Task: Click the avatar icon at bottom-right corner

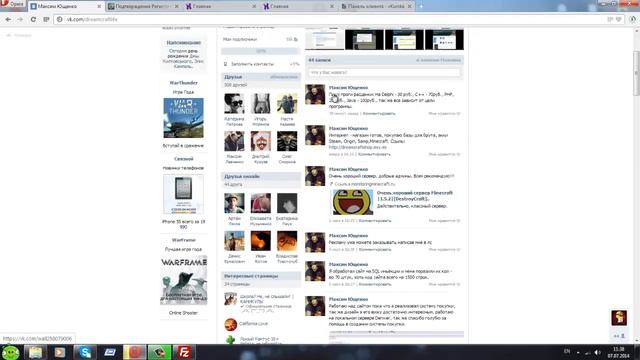Action: 619,318
